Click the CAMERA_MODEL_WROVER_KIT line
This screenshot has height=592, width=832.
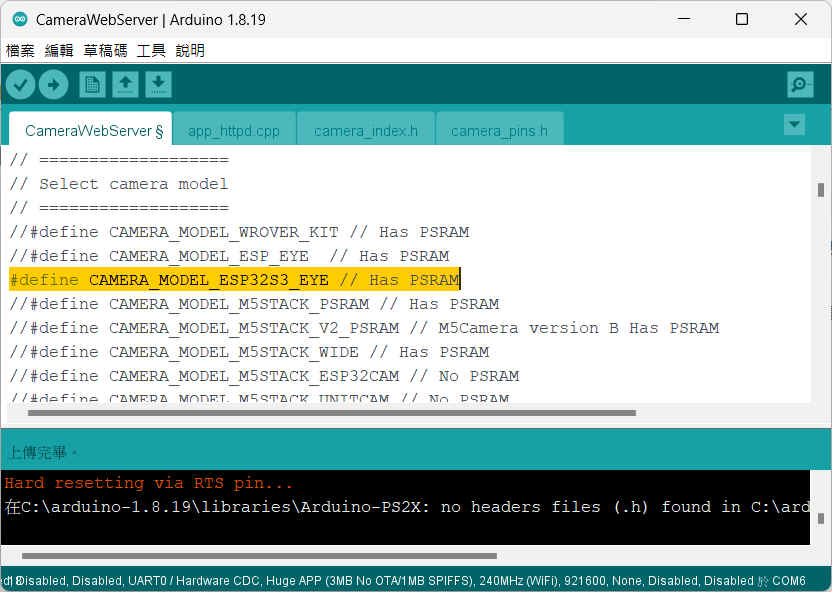click(x=239, y=232)
